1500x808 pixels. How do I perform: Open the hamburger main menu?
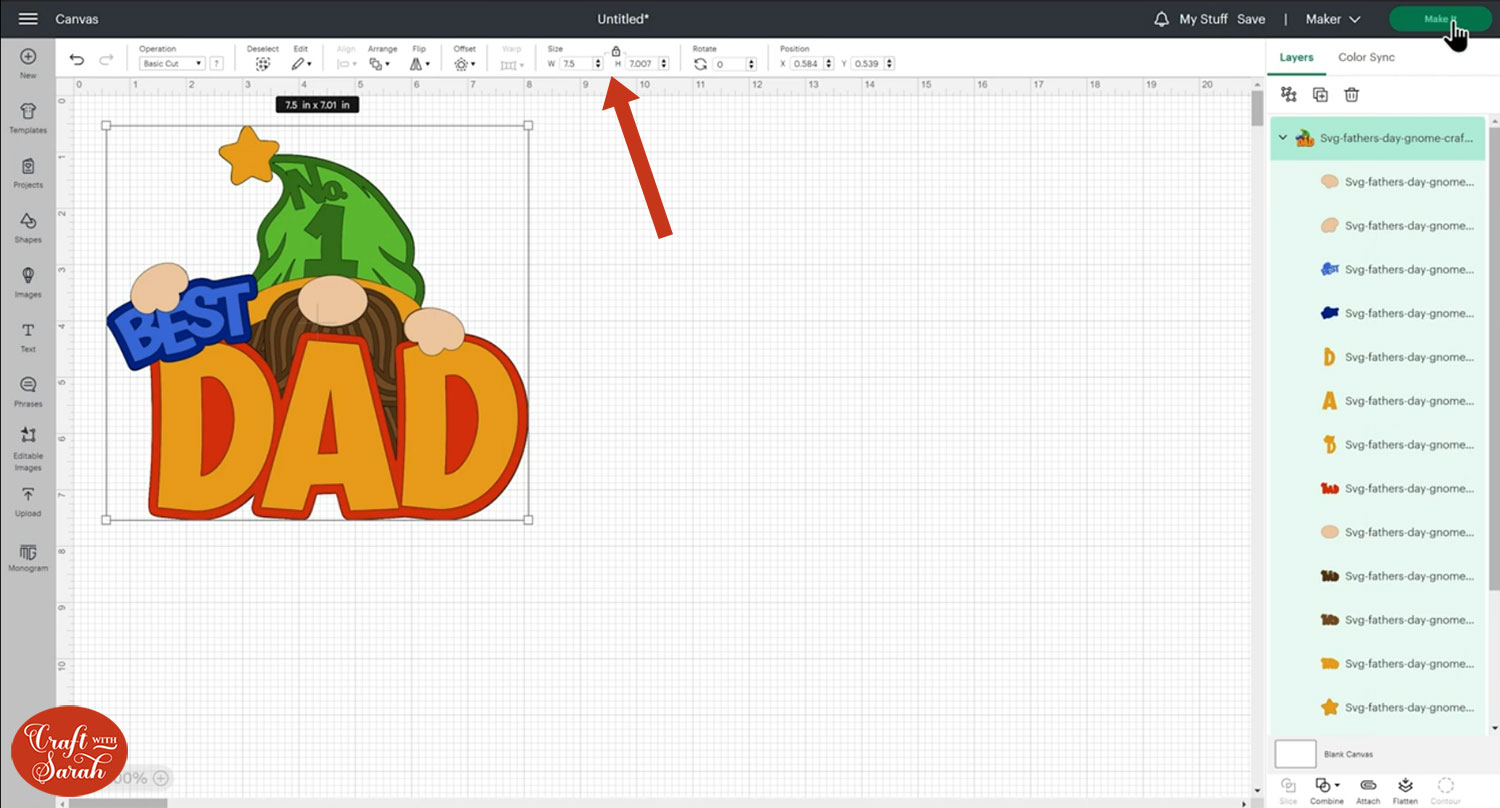point(28,19)
